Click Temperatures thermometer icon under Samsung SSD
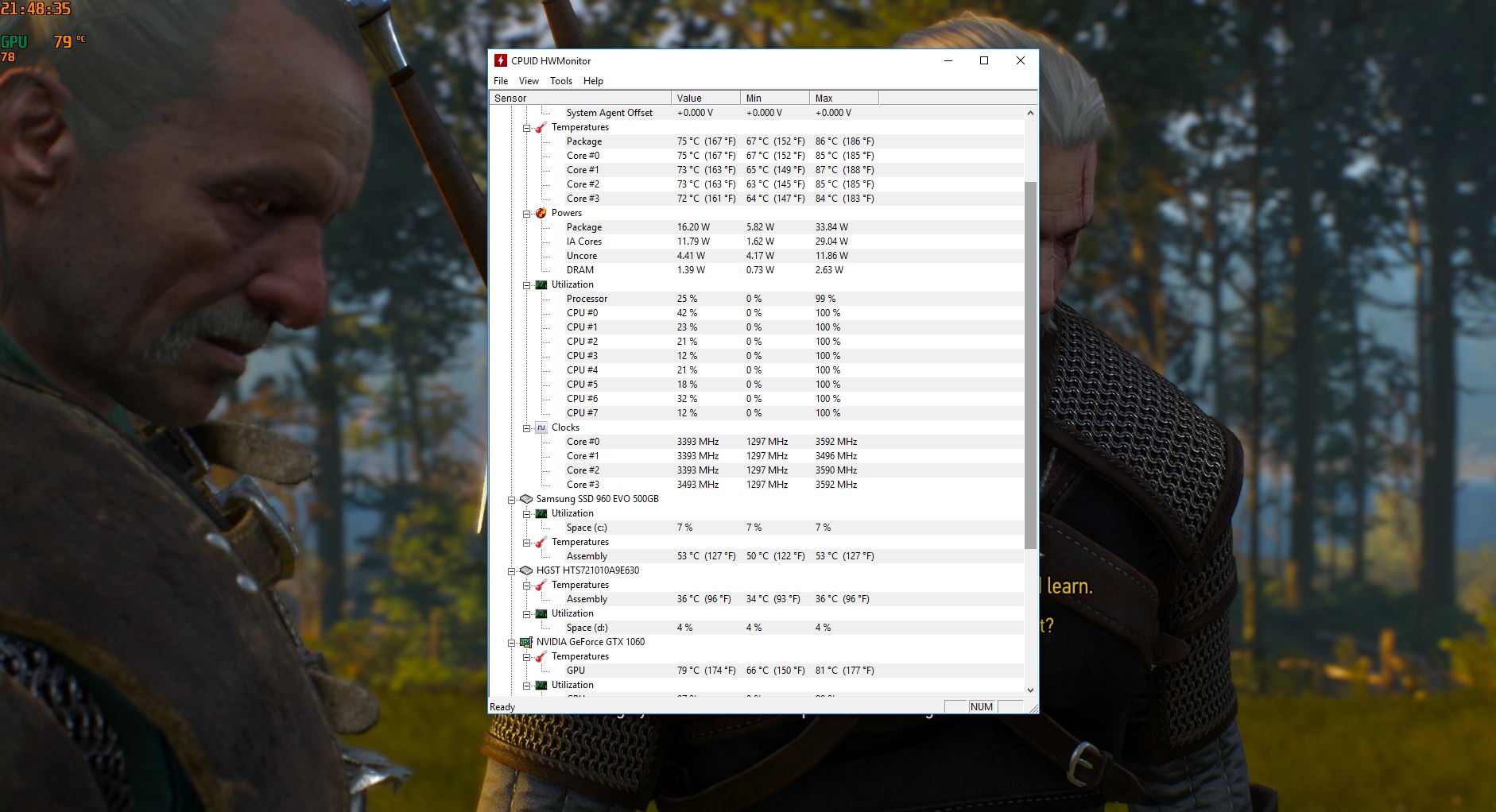1496x812 pixels. (541, 542)
